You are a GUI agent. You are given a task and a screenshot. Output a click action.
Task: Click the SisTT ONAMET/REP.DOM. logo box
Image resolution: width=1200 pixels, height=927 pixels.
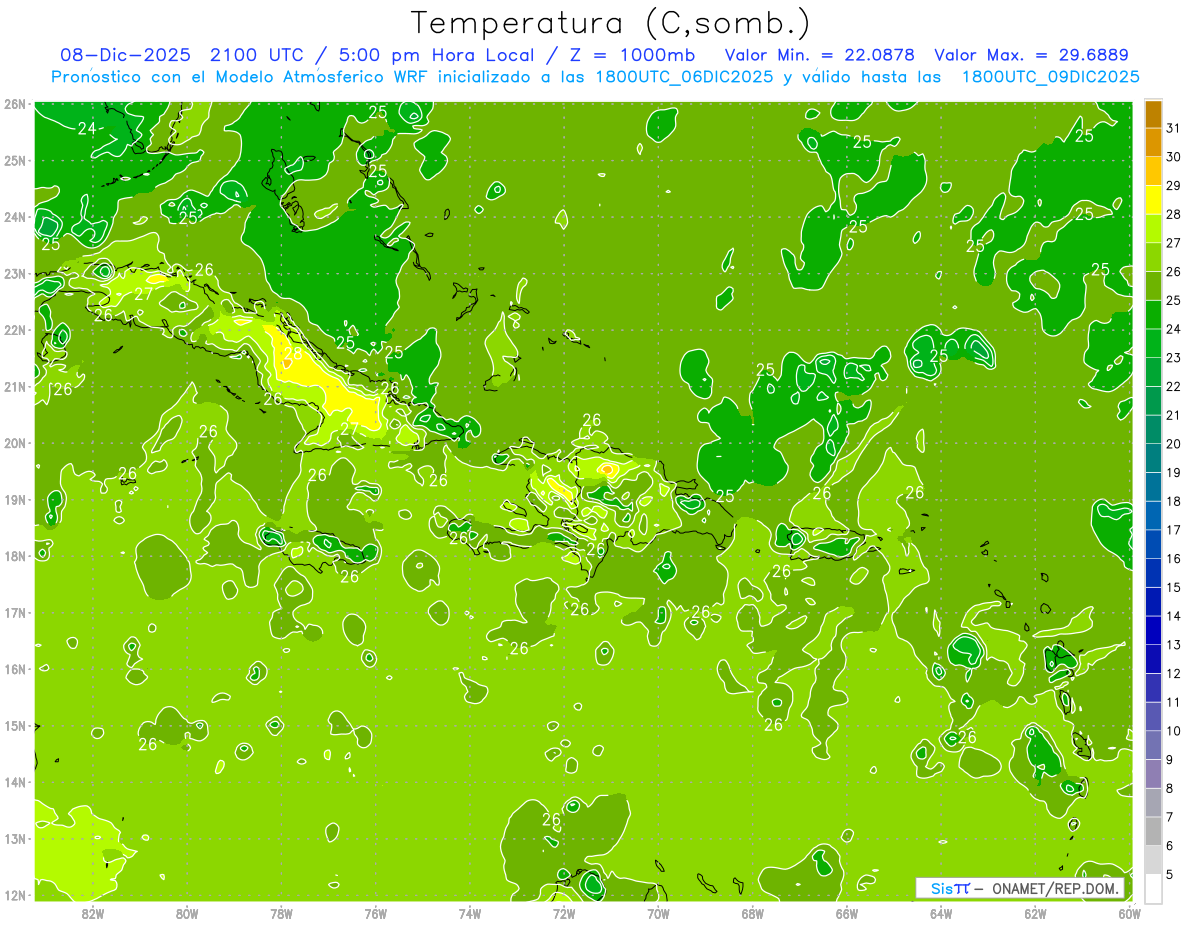tap(1020, 888)
